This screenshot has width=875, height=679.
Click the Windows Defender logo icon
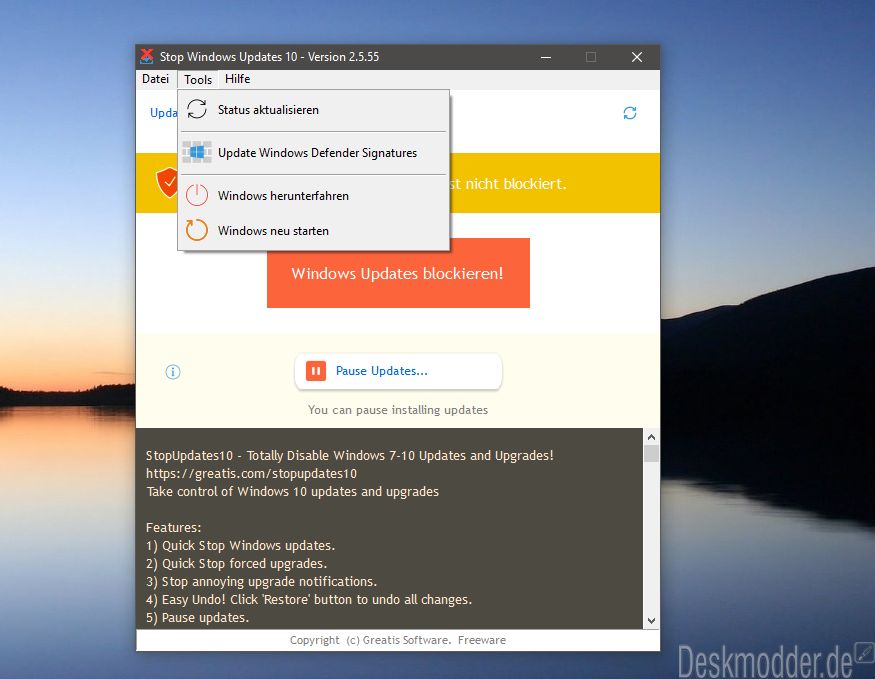click(x=197, y=152)
